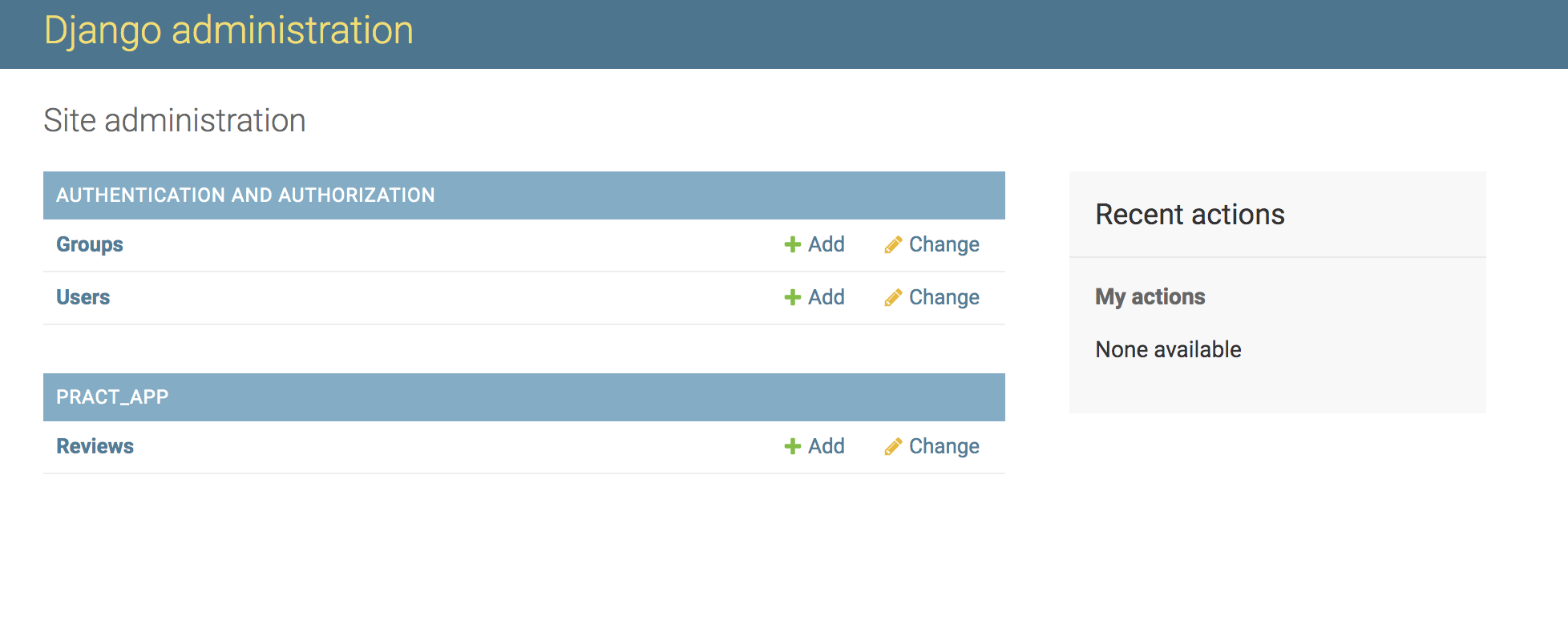
Task: Click the Add link for Reviews
Action: [x=826, y=446]
